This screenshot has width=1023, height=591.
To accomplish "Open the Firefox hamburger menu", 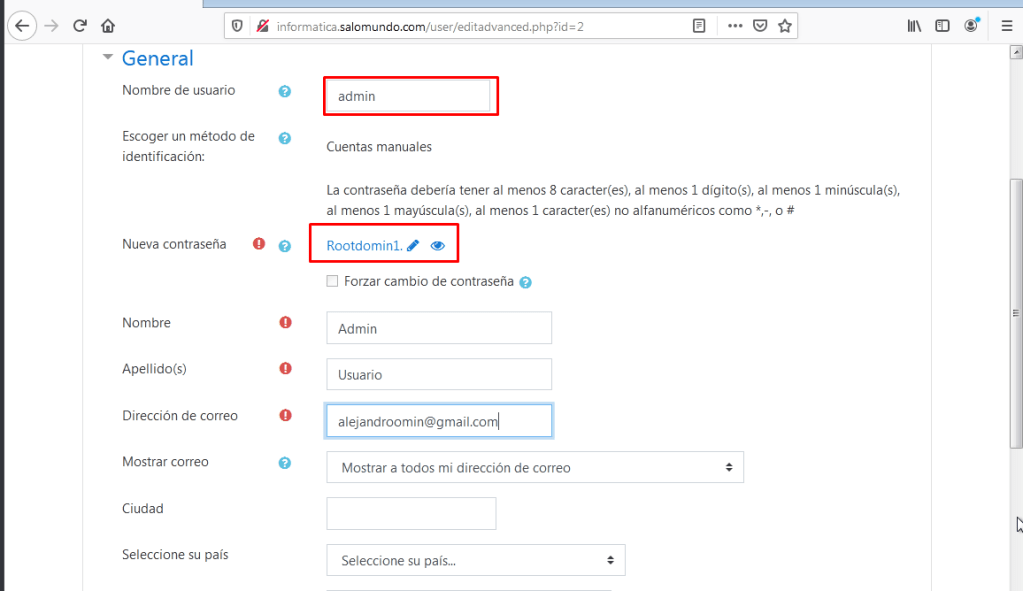I will 1005,26.
